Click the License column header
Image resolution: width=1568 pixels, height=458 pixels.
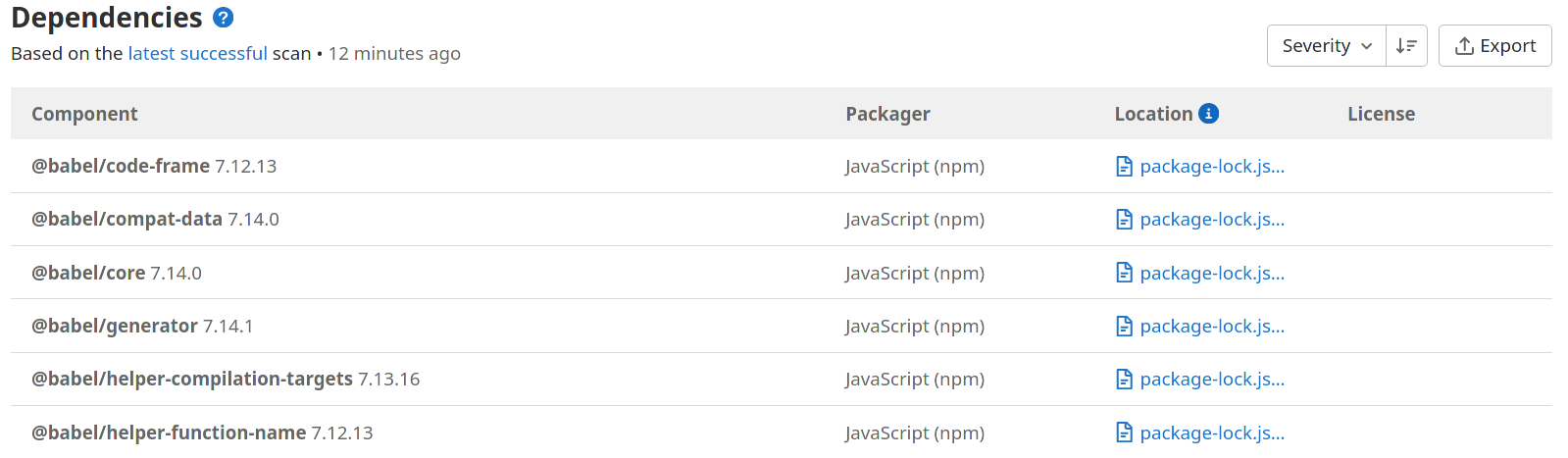[1381, 114]
